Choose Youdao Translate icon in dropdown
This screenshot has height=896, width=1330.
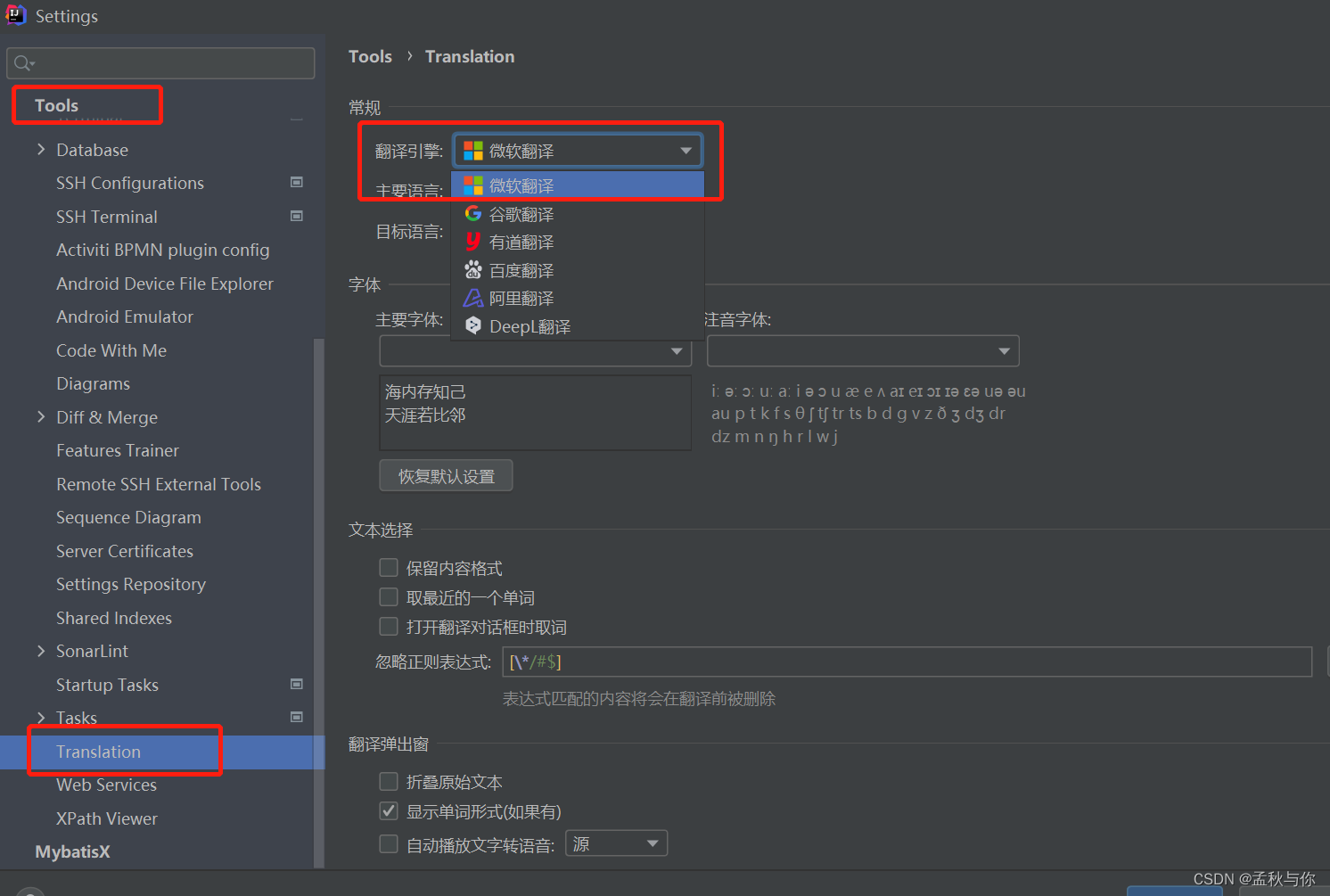click(473, 242)
